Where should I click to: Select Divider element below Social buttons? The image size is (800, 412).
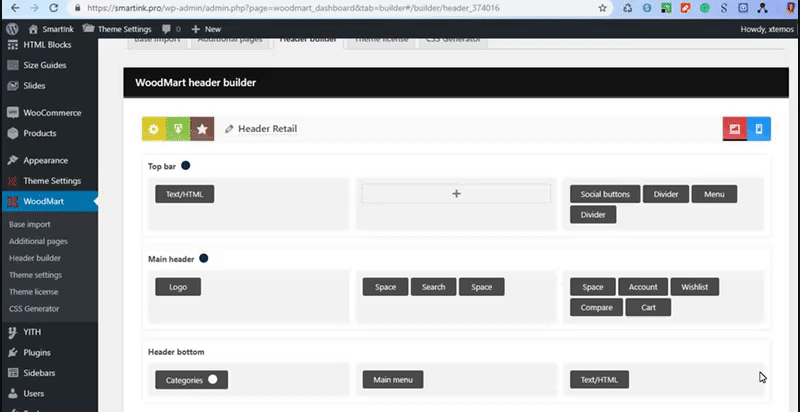click(x=593, y=215)
